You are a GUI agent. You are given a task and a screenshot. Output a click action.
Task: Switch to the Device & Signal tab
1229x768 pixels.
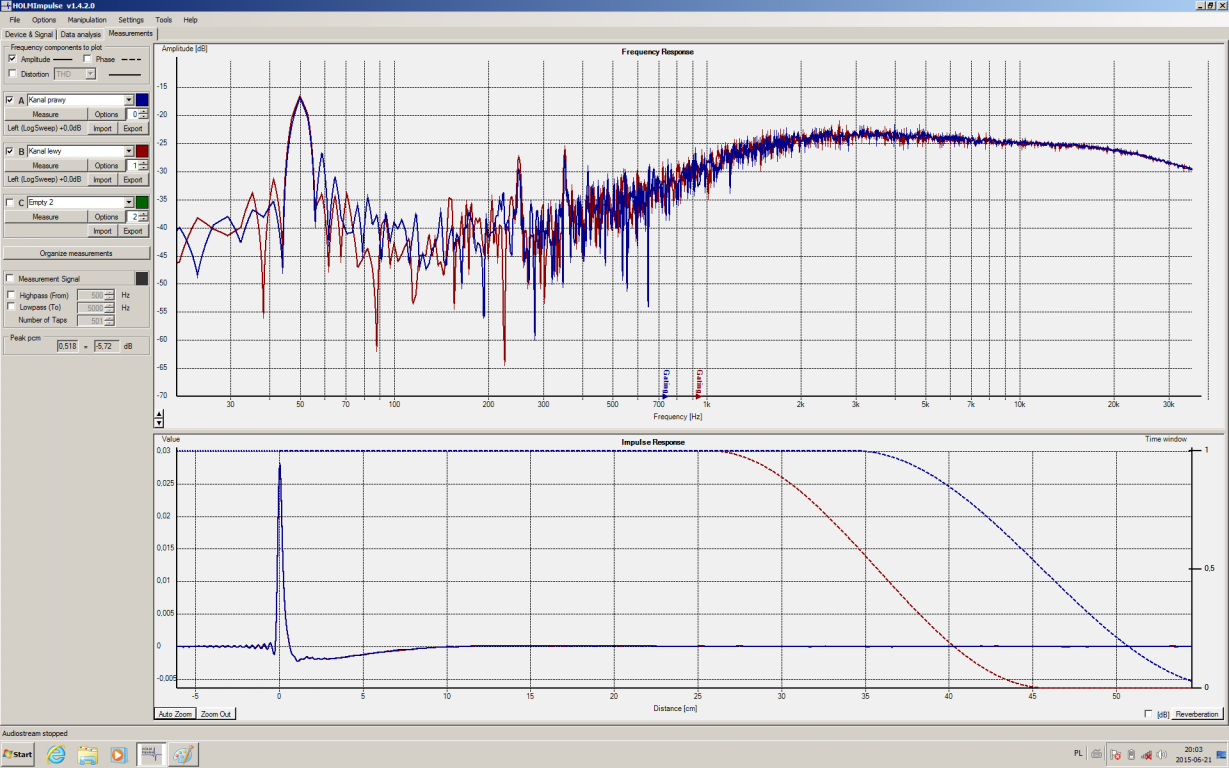29,34
